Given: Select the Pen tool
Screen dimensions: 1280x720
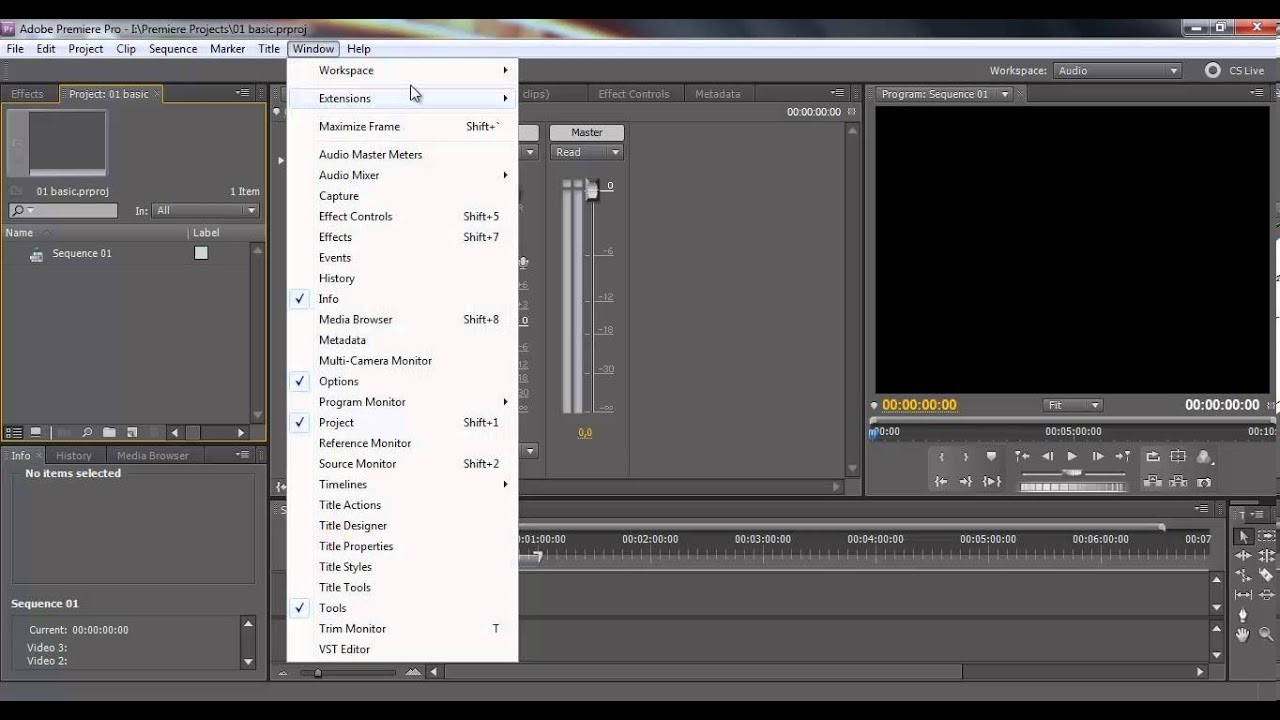Looking at the screenshot, I should coord(1243,614).
